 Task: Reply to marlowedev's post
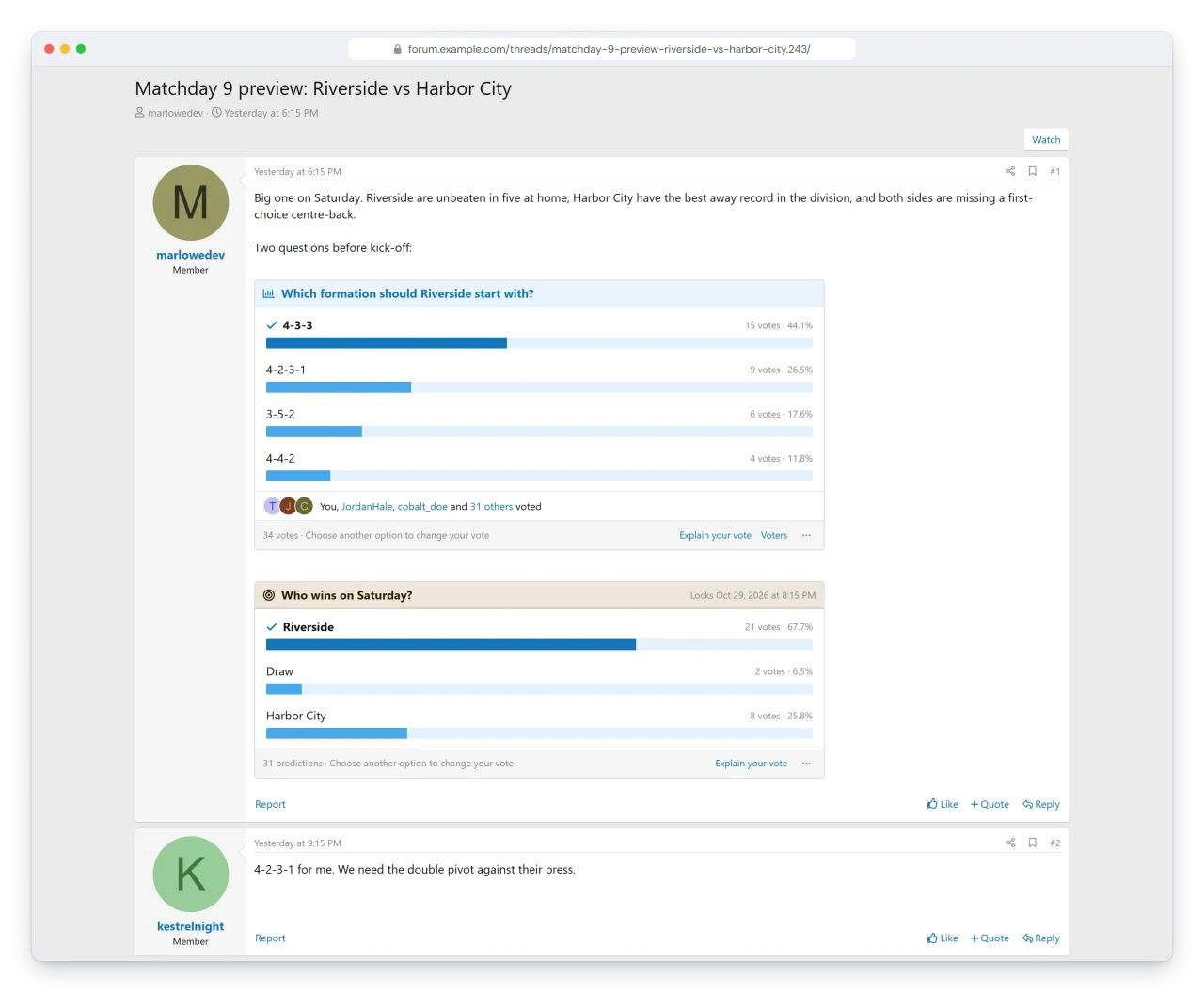pyautogui.click(x=1041, y=804)
